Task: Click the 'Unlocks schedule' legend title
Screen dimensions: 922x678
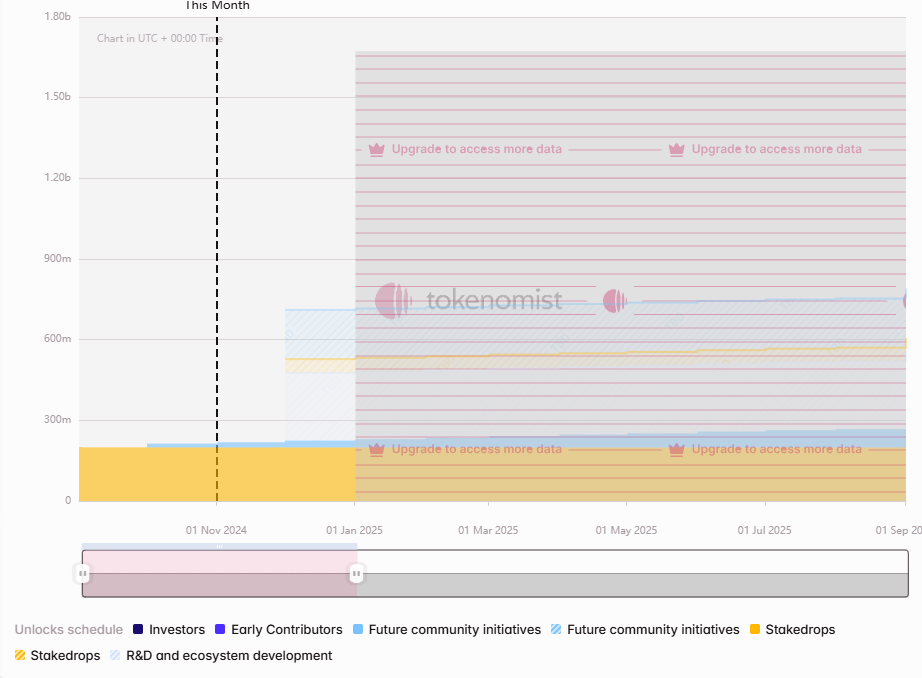Action: tap(68, 630)
